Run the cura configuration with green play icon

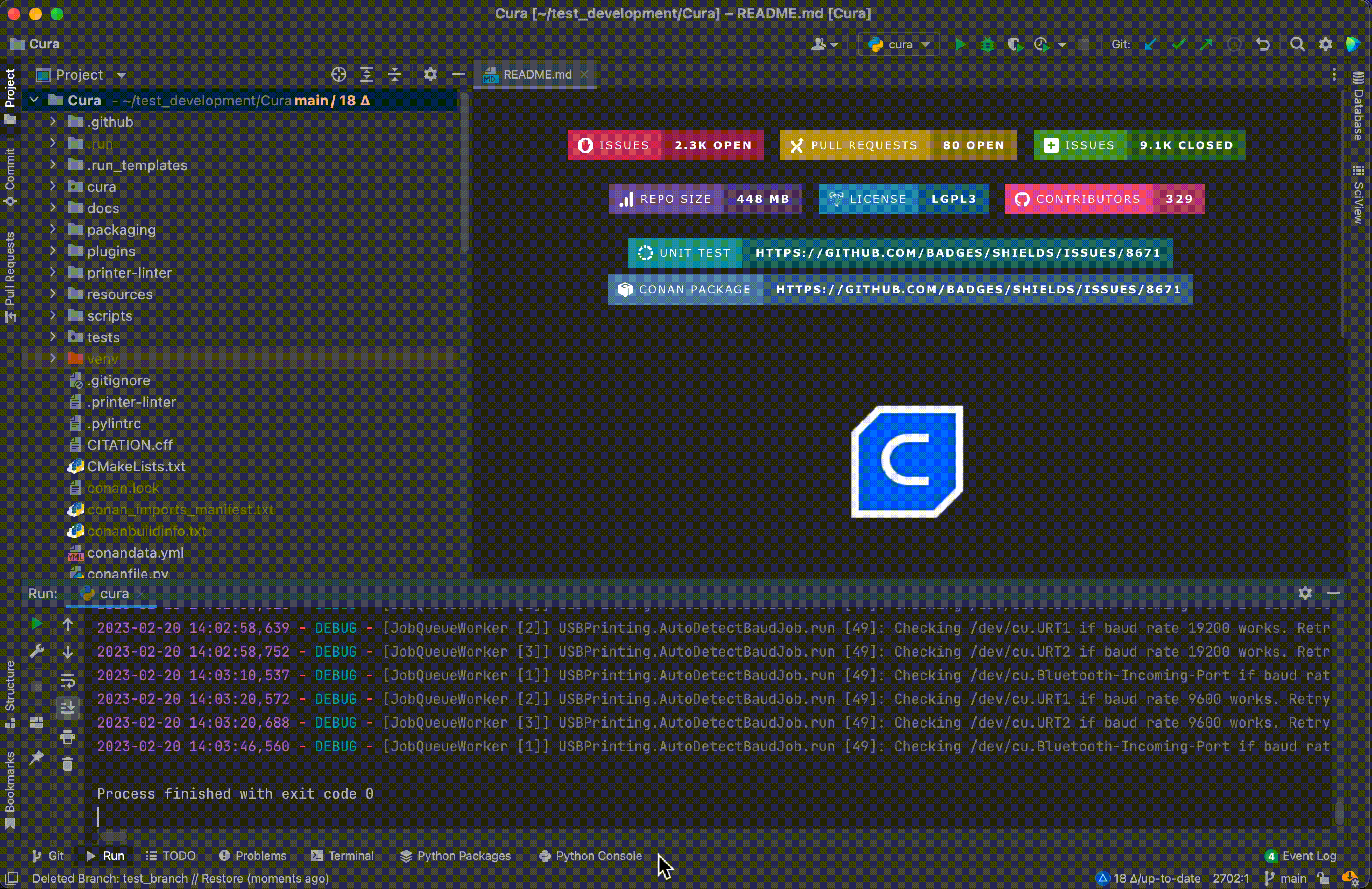click(x=960, y=44)
